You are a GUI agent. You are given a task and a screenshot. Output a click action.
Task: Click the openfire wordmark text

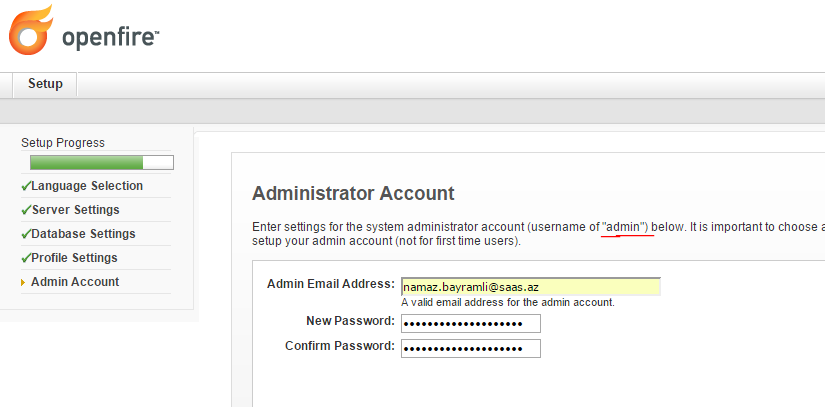[110, 38]
